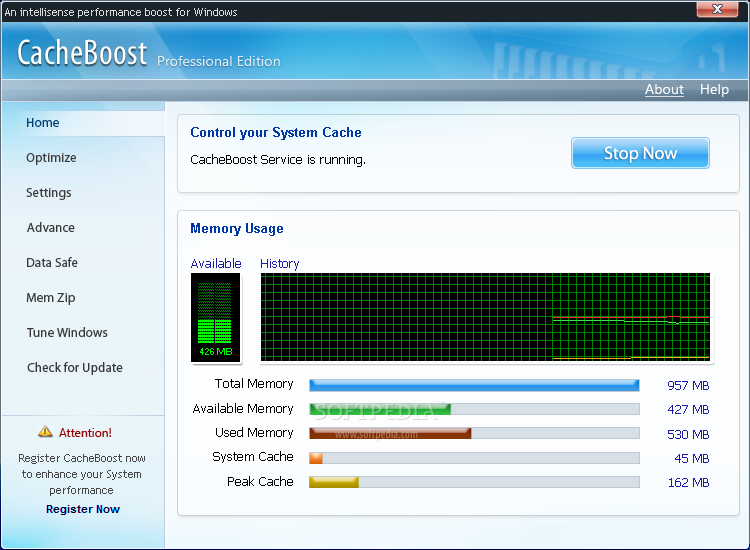Click the 162 MB peak cache value
Viewport: 750px width, 550px height.
[x=688, y=483]
